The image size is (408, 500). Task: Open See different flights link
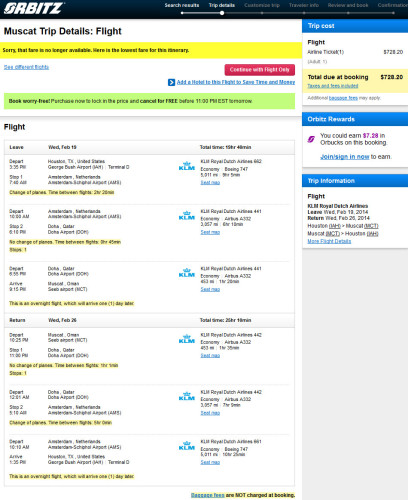26,67
